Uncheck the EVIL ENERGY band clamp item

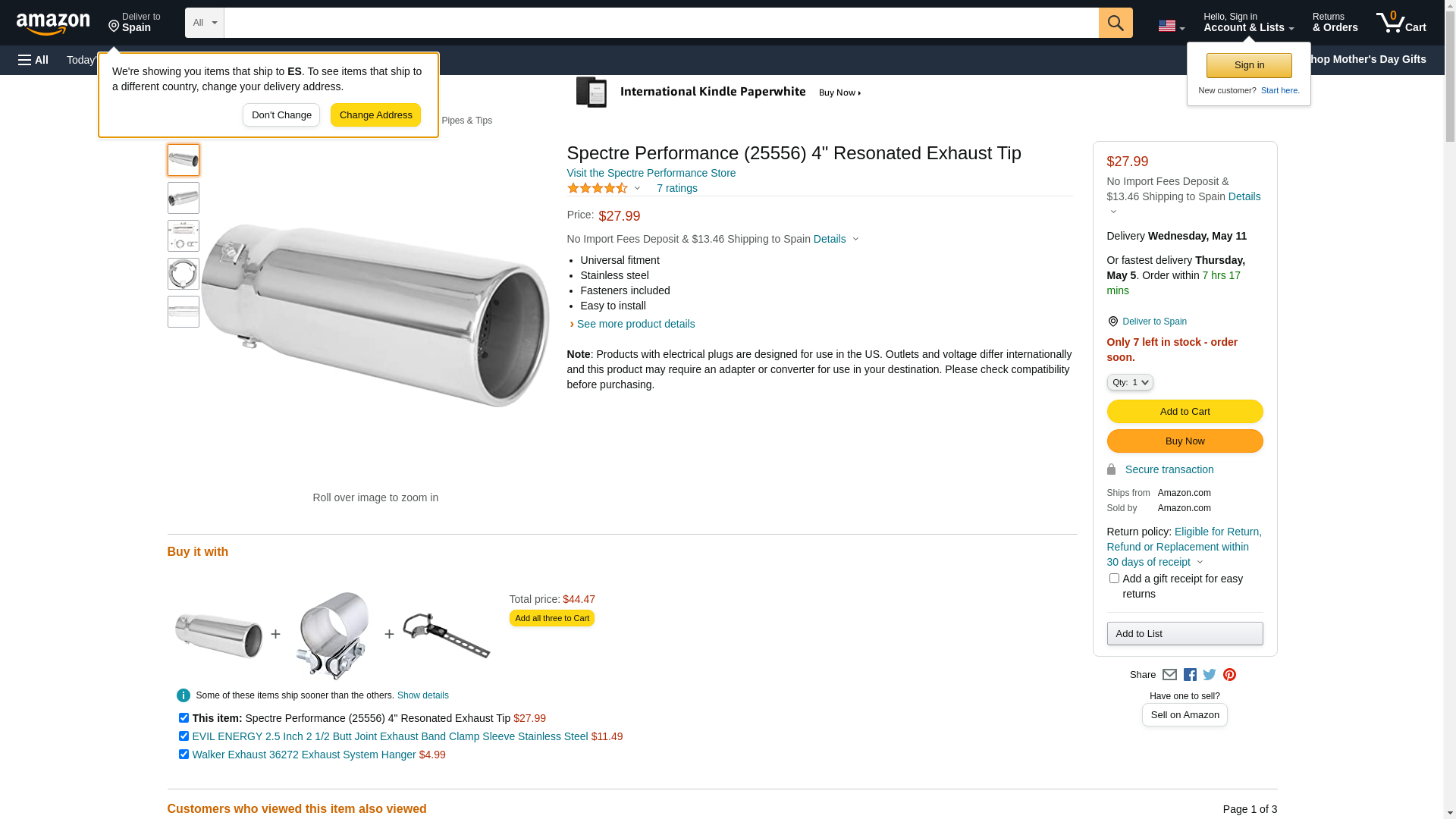click(x=184, y=736)
